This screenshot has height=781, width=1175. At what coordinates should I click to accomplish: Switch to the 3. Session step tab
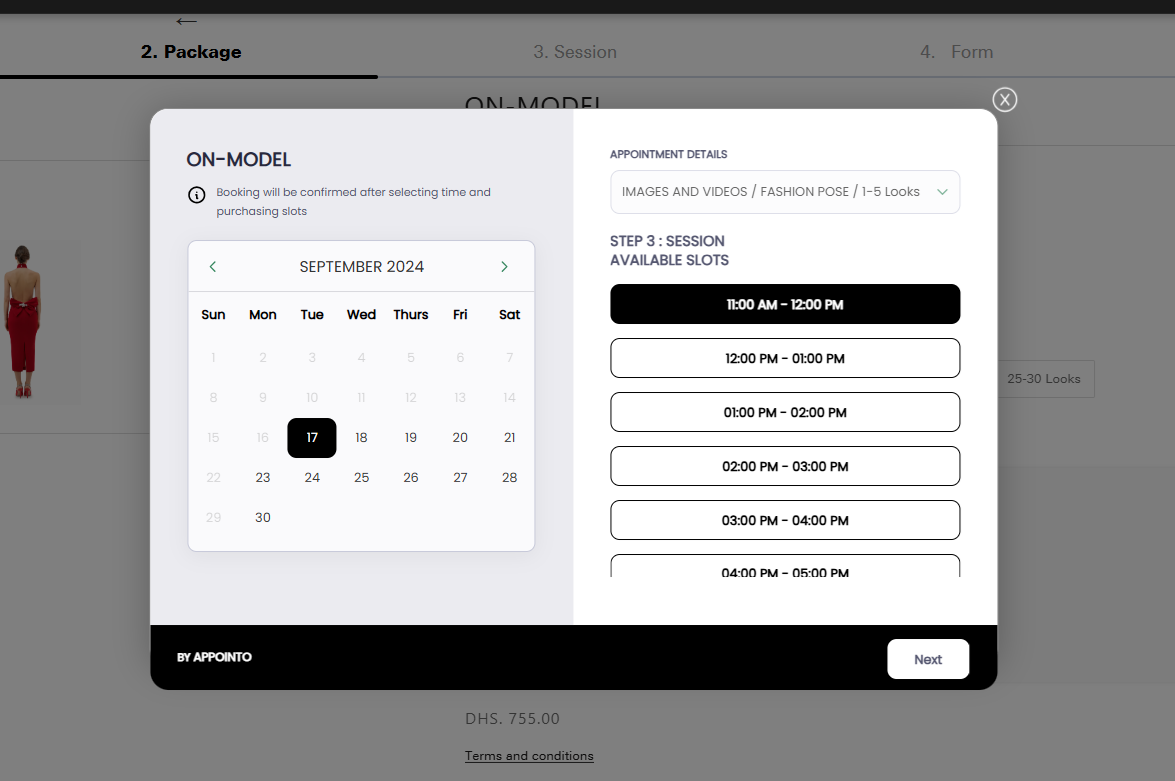pyautogui.click(x=574, y=52)
